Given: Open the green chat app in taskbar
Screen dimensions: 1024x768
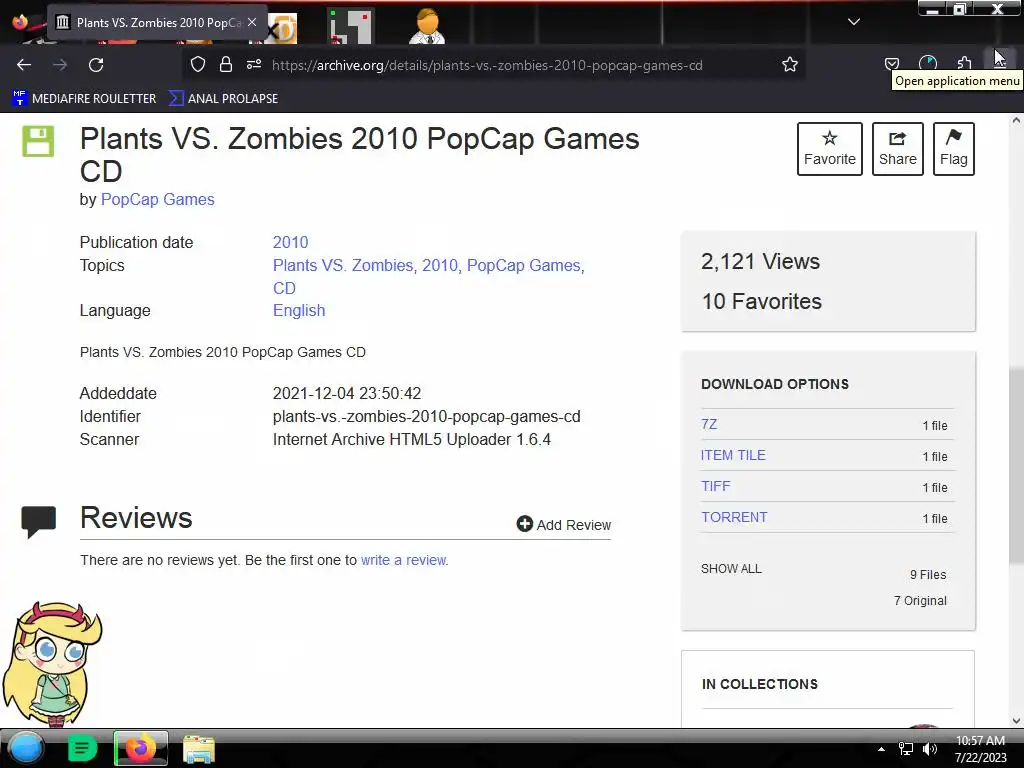Looking at the screenshot, I should tap(82, 748).
